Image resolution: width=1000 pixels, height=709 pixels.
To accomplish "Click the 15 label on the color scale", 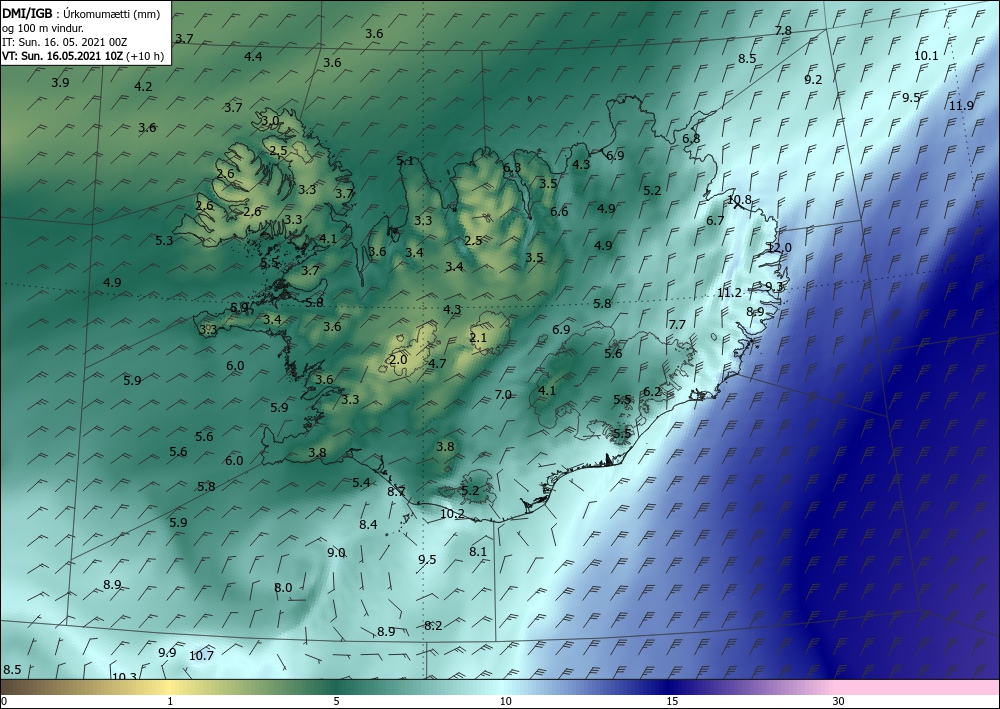I will pos(672,701).
